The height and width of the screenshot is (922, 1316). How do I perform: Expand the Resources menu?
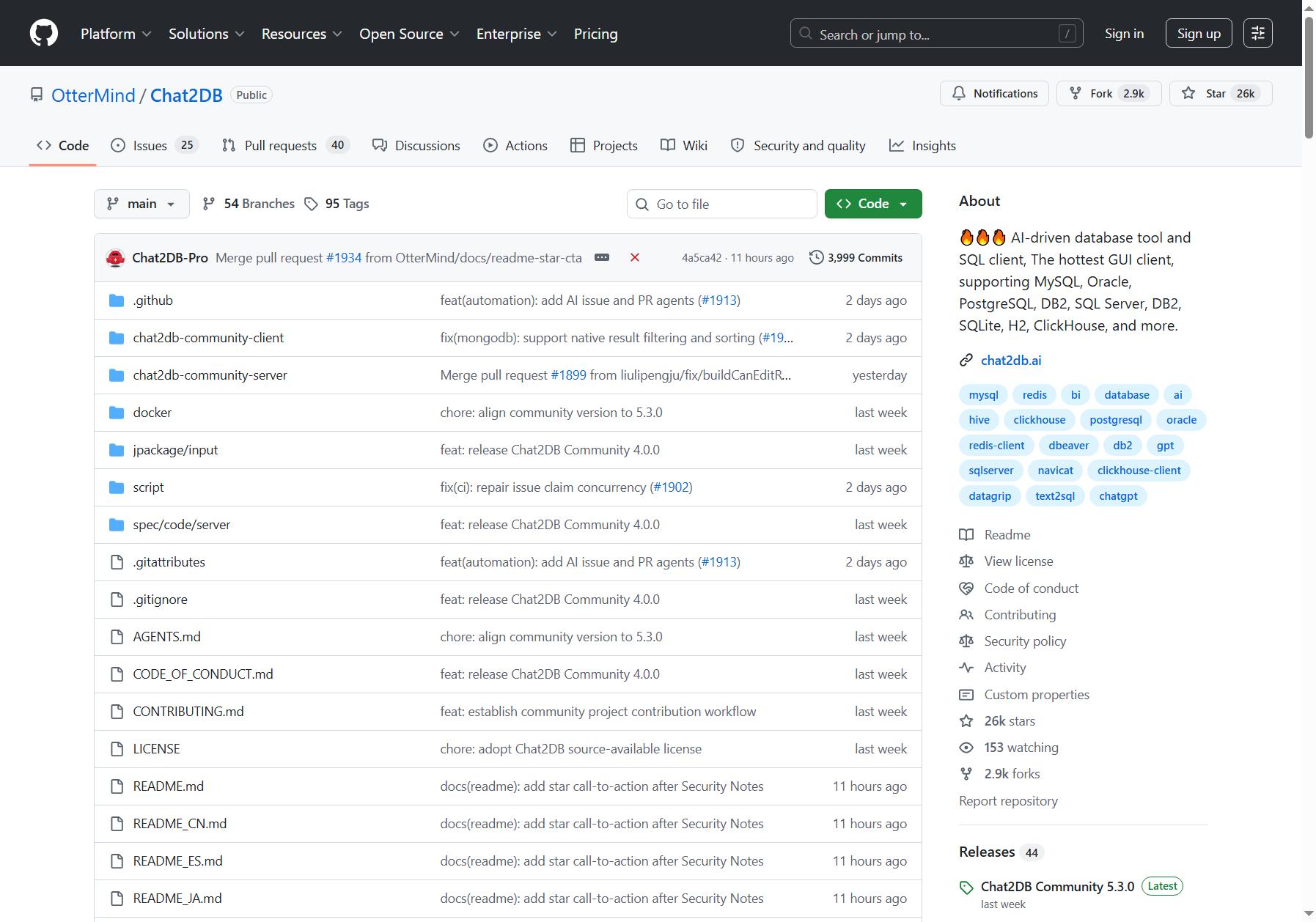coord(302,34)
